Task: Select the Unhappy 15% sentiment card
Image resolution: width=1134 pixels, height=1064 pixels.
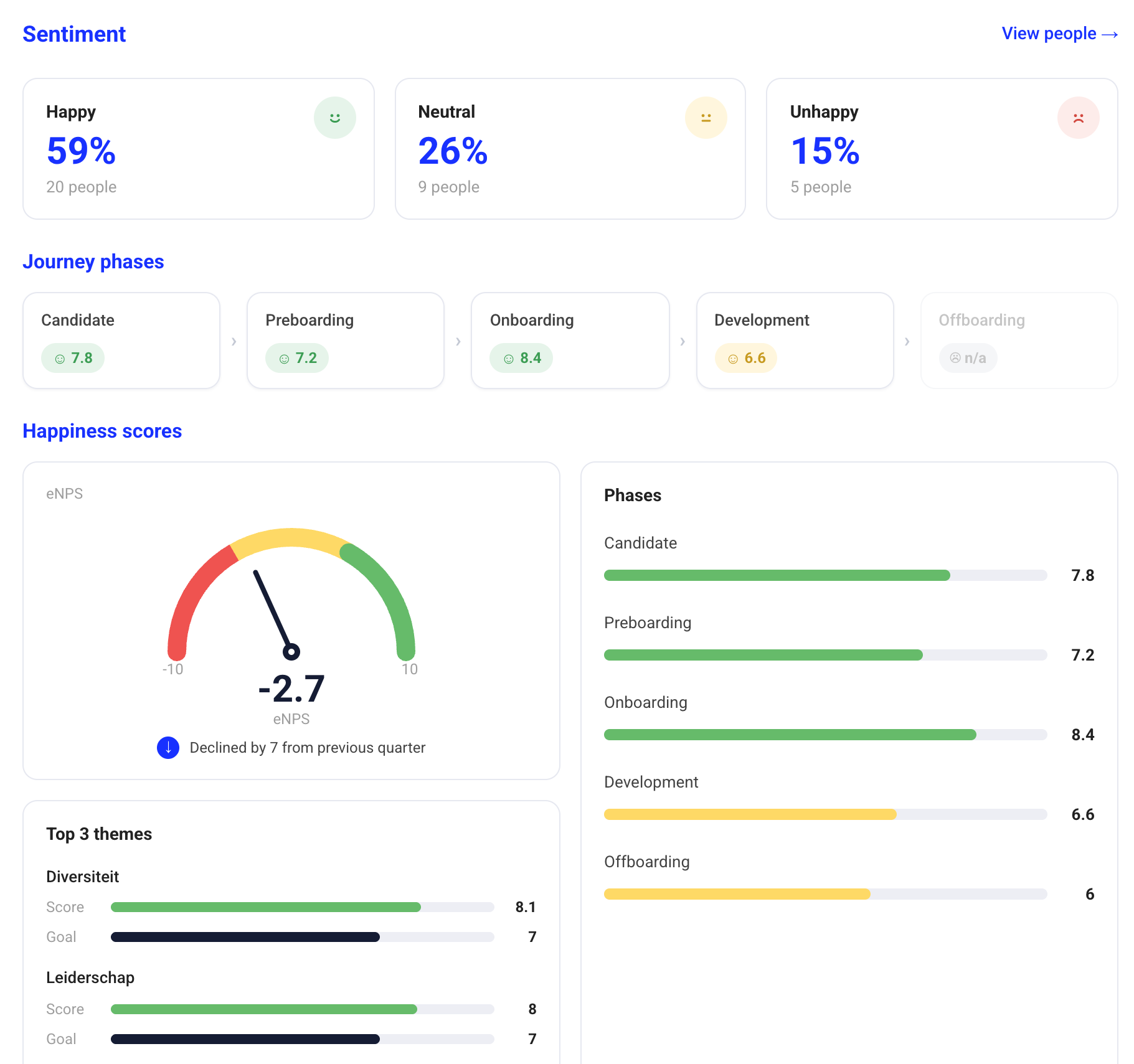Action: tap(942, 149)
